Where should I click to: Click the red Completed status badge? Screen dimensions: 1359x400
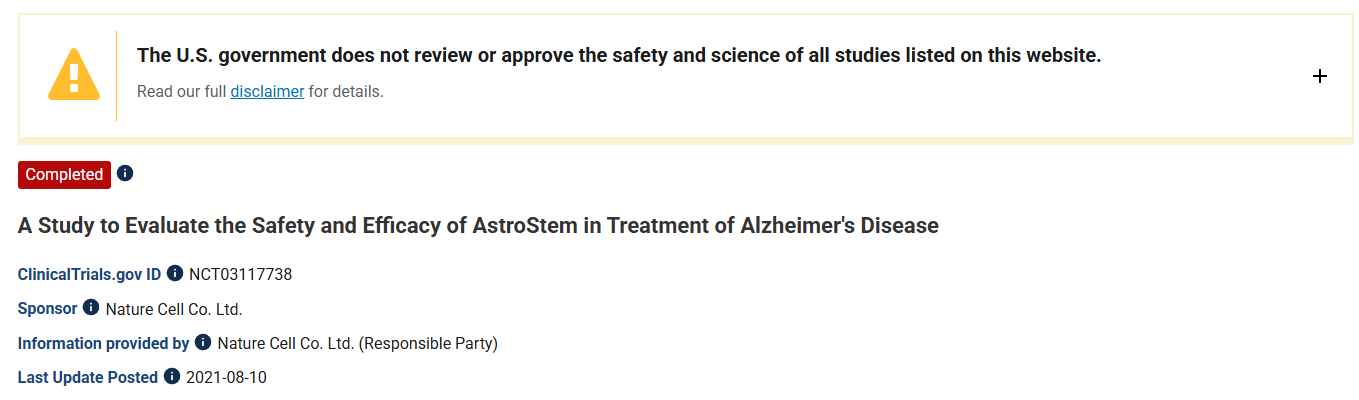[x=64, y=175]
